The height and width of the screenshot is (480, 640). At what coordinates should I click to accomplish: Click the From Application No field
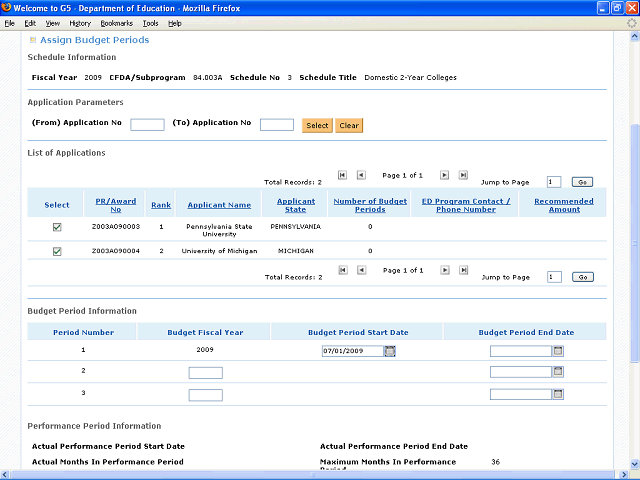tap(147, 125)
